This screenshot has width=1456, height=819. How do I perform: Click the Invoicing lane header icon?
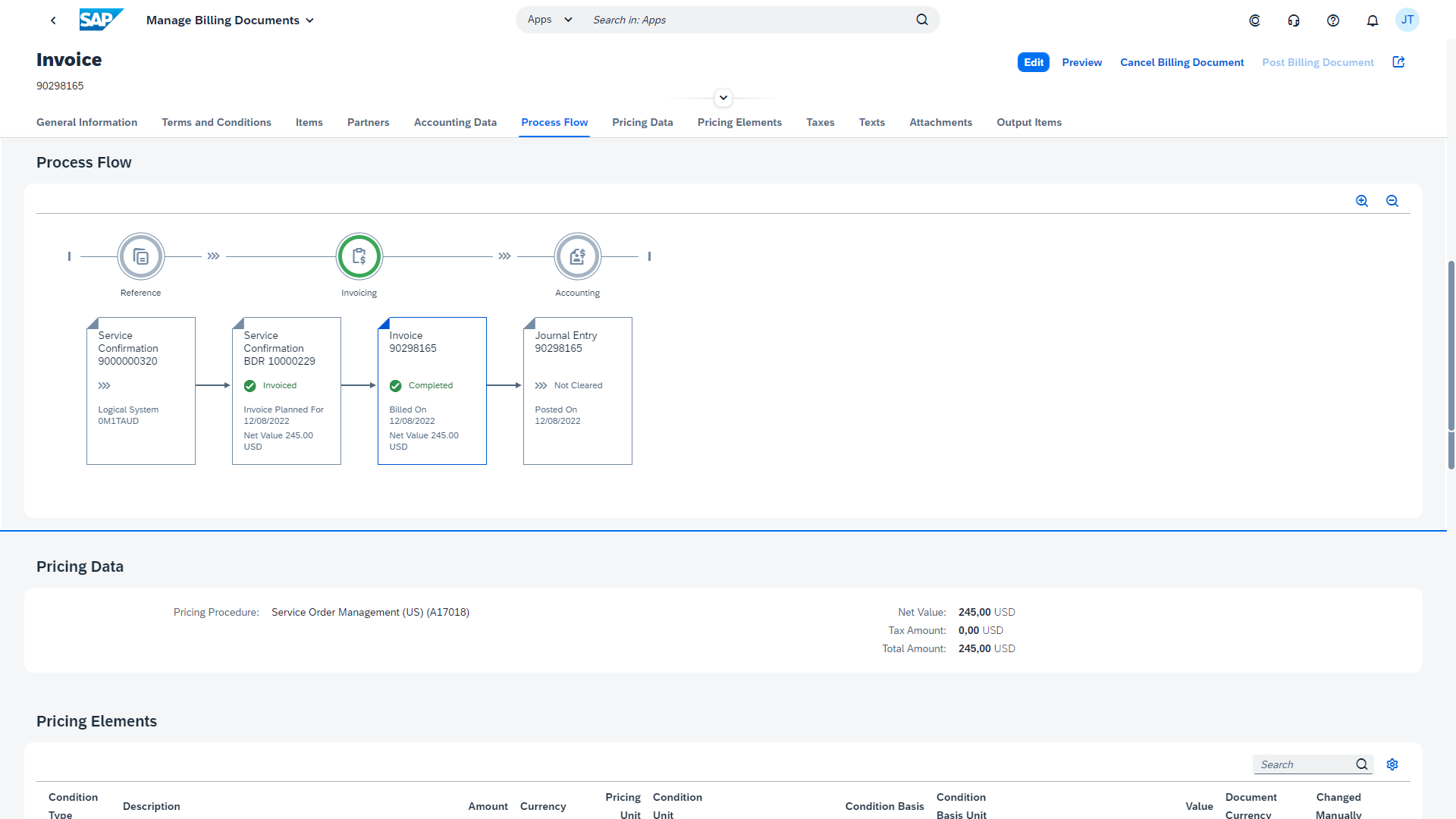359,256
